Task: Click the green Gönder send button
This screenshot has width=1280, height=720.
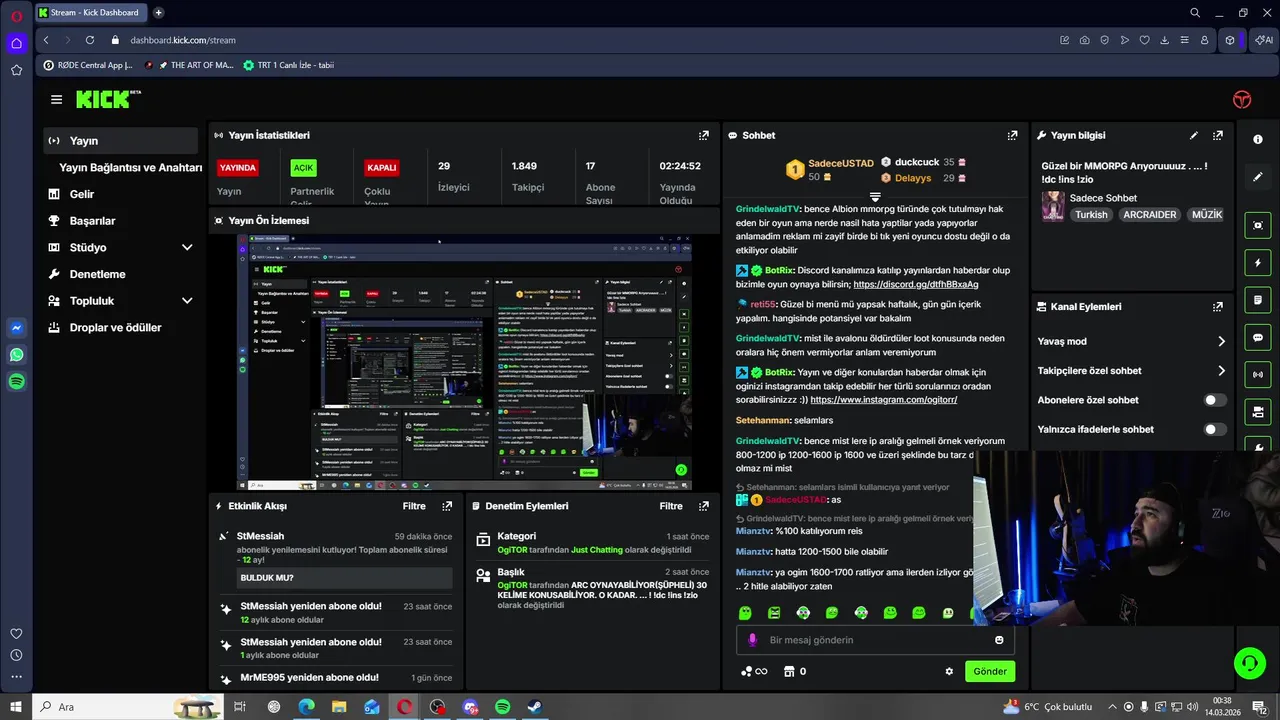Action: click(x=990, y=671)
